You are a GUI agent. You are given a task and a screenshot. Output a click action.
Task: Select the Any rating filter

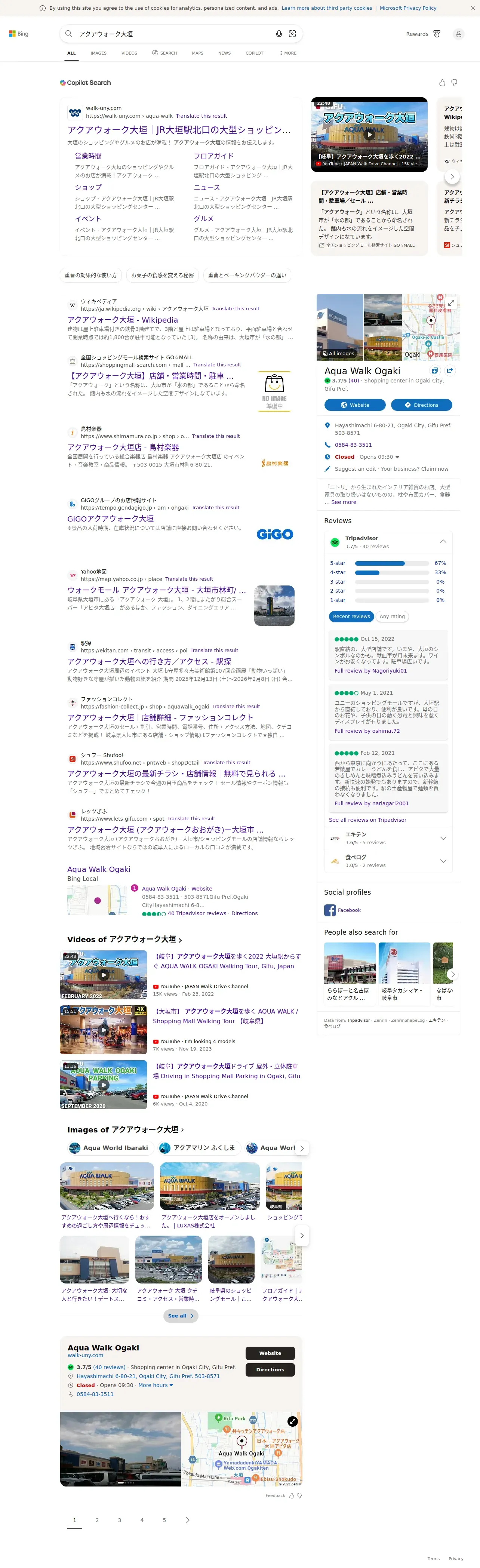(x=392, y=616)
